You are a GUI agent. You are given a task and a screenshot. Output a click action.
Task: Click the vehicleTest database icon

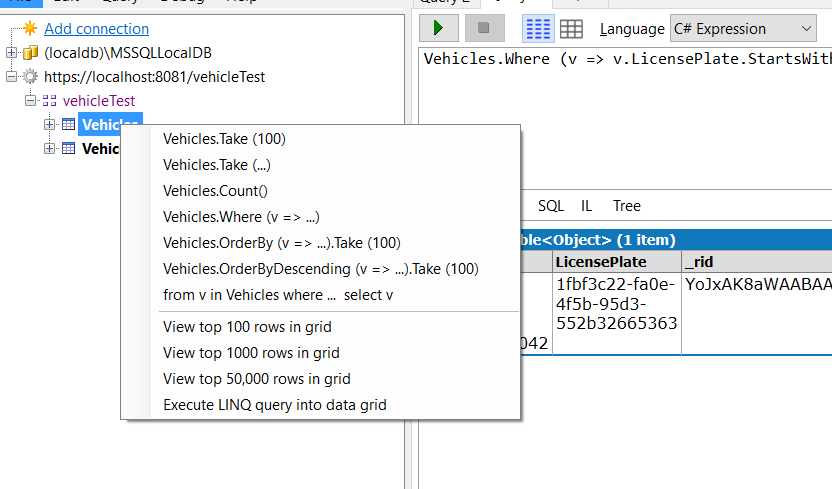[x=49, y=100]
